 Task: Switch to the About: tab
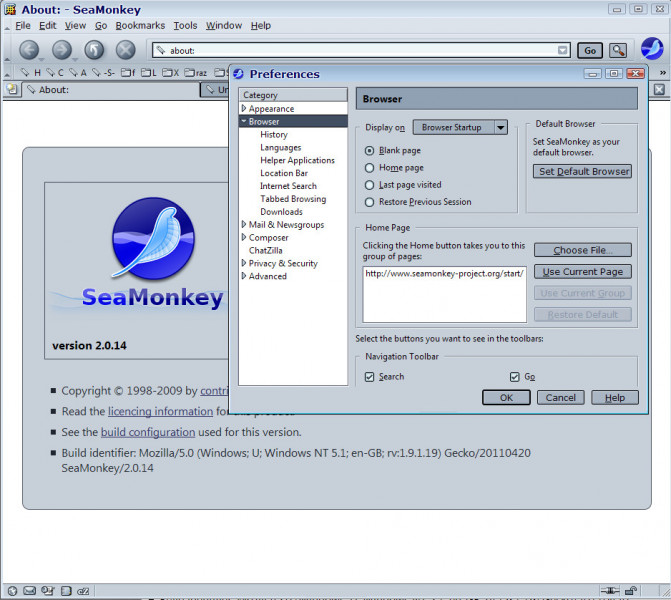click(111, 90)
